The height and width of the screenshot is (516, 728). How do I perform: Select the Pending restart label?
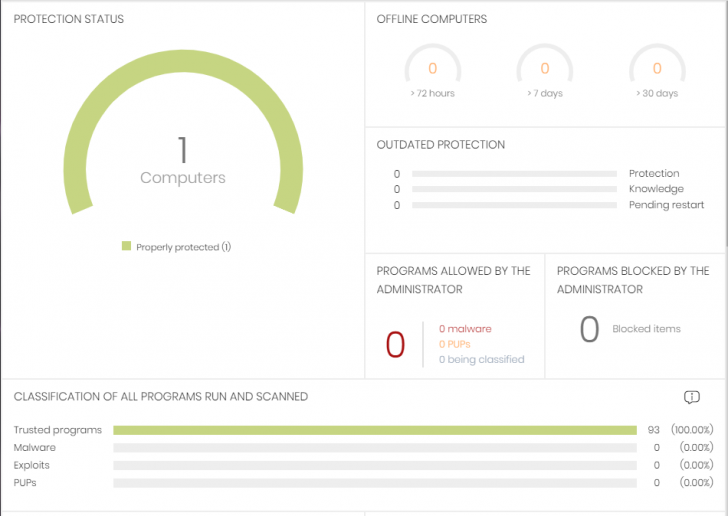tap(666, 205)
